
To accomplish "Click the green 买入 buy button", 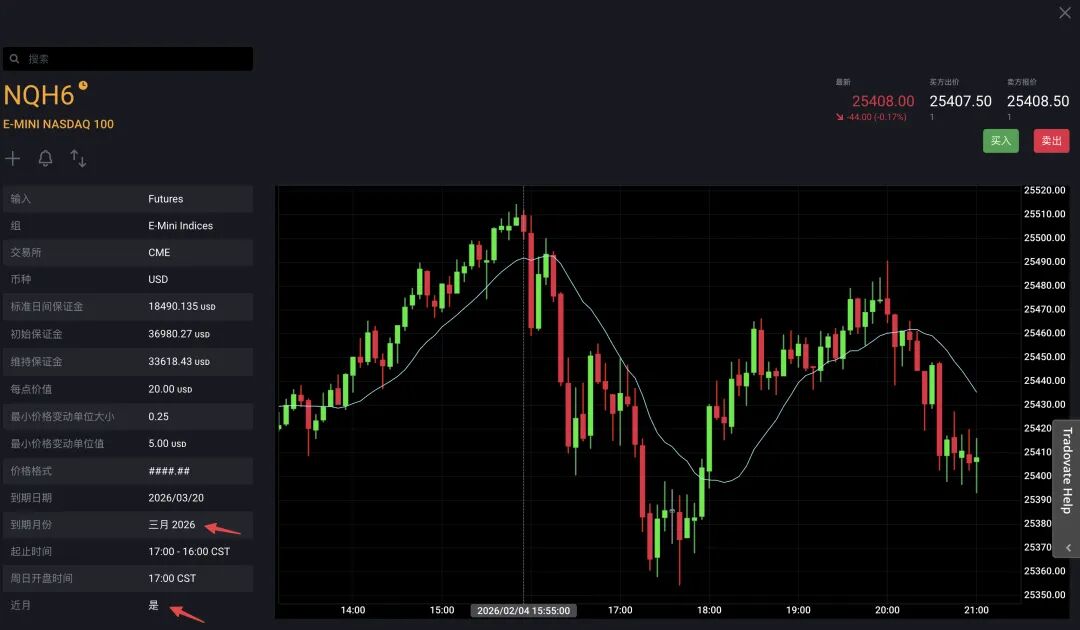I will point(1000,141).
